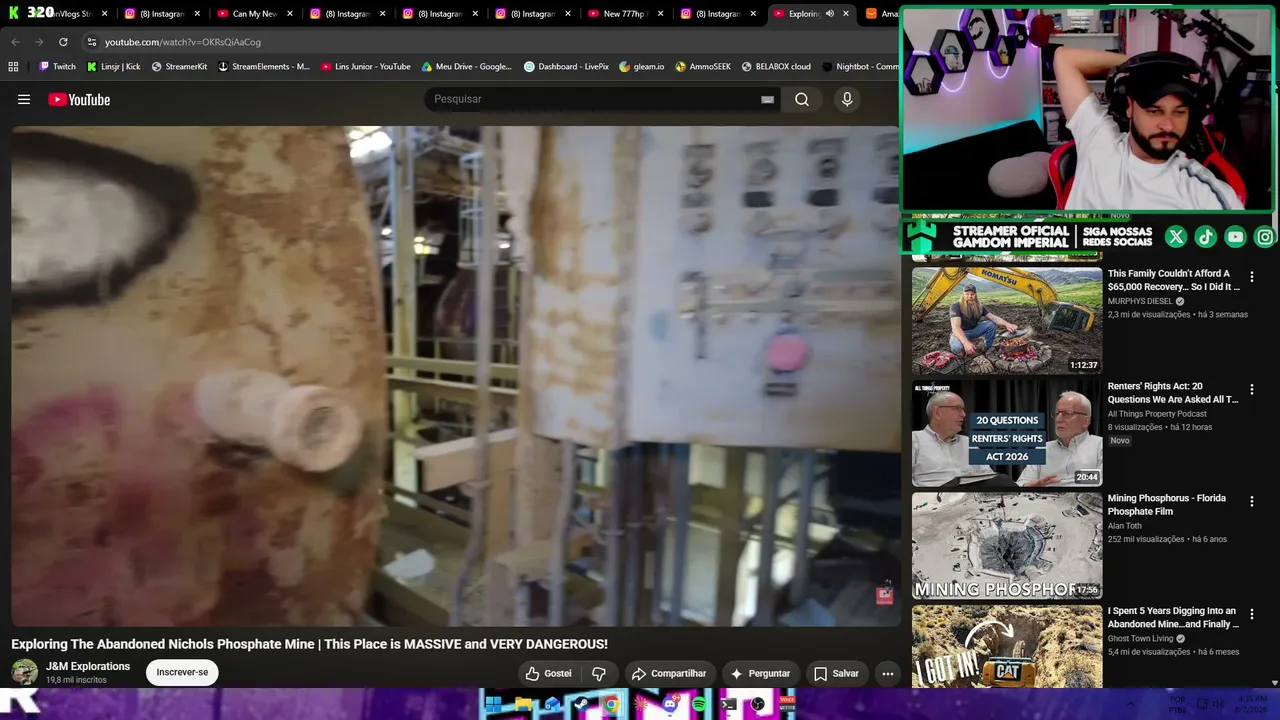Open the J&M Explorations channel name link
This screenshot has width=1280, height=720.
point(88,666)
